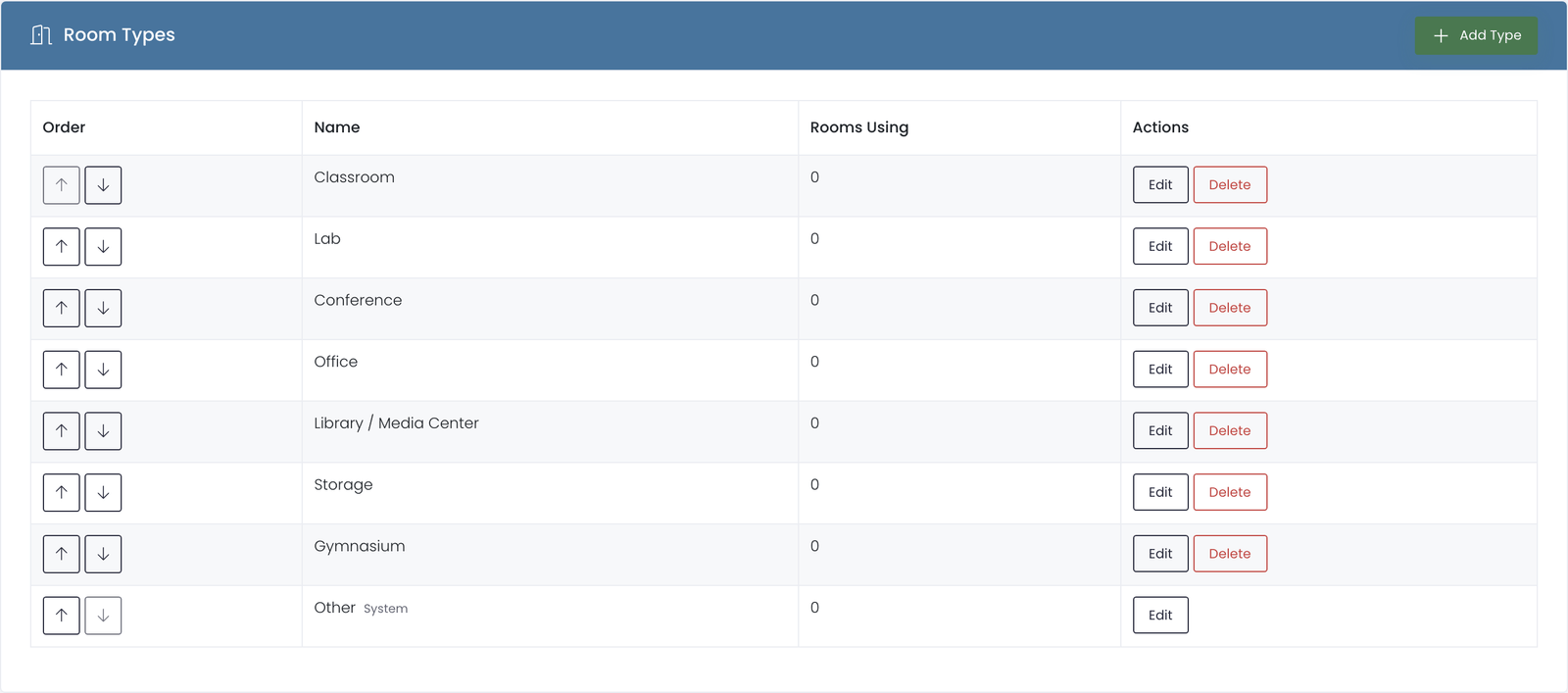
Task: Lower Storage in the order
Action: click(x=103, y=492)
